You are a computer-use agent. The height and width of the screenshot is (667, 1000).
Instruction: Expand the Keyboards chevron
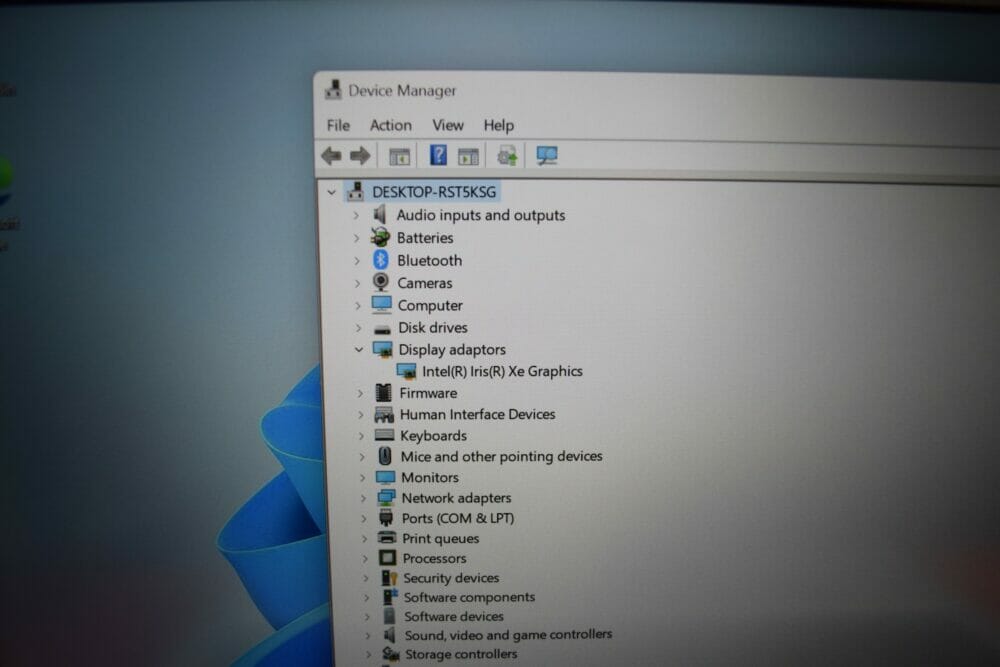pos(362,436)
